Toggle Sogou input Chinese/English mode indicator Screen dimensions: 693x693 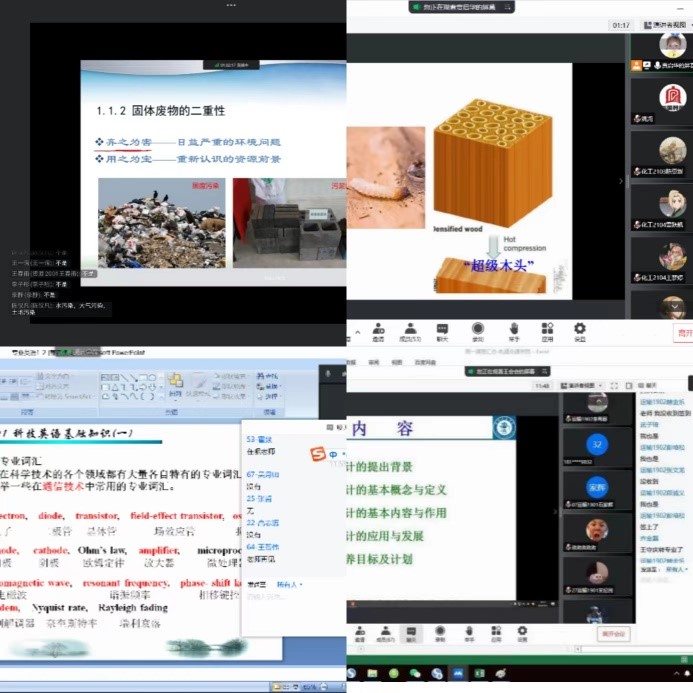(x=331, y=456)
